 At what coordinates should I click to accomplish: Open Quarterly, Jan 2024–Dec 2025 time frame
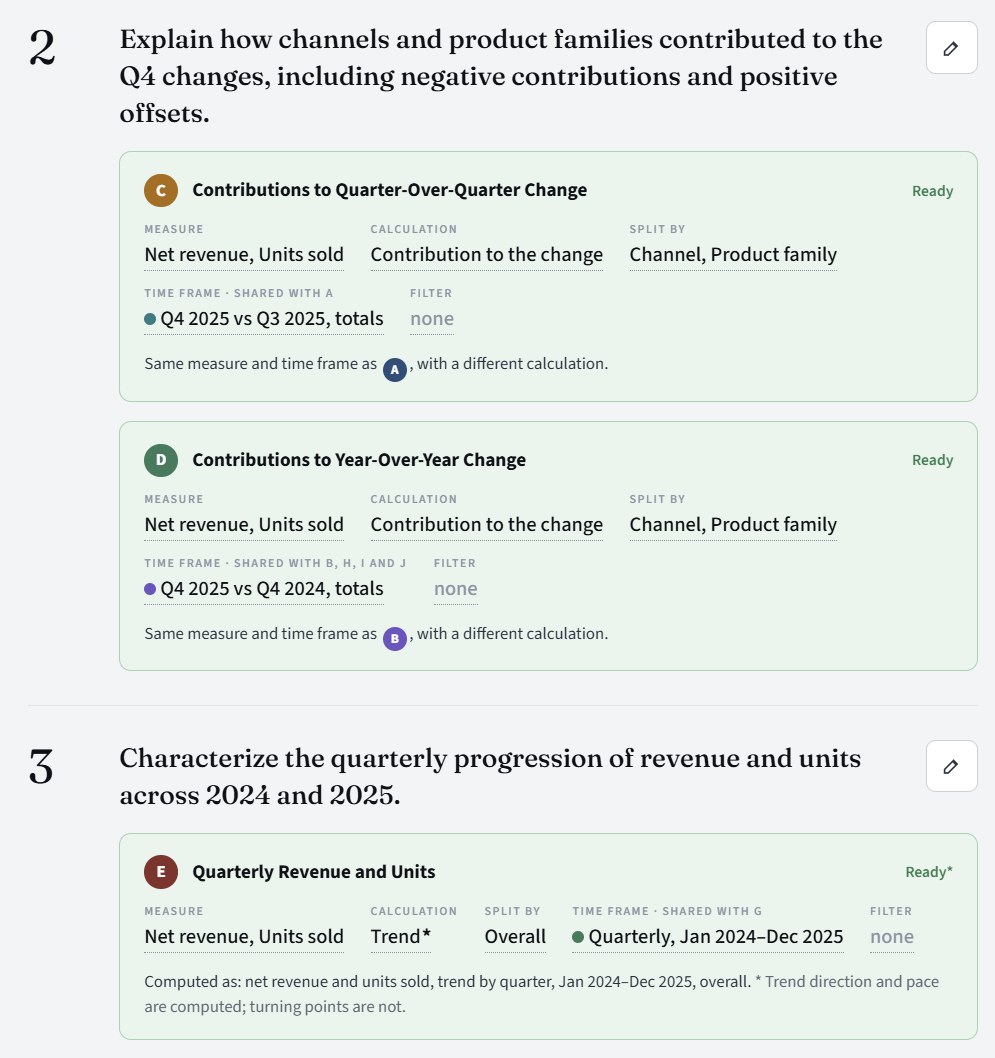(x=708, y=937)
